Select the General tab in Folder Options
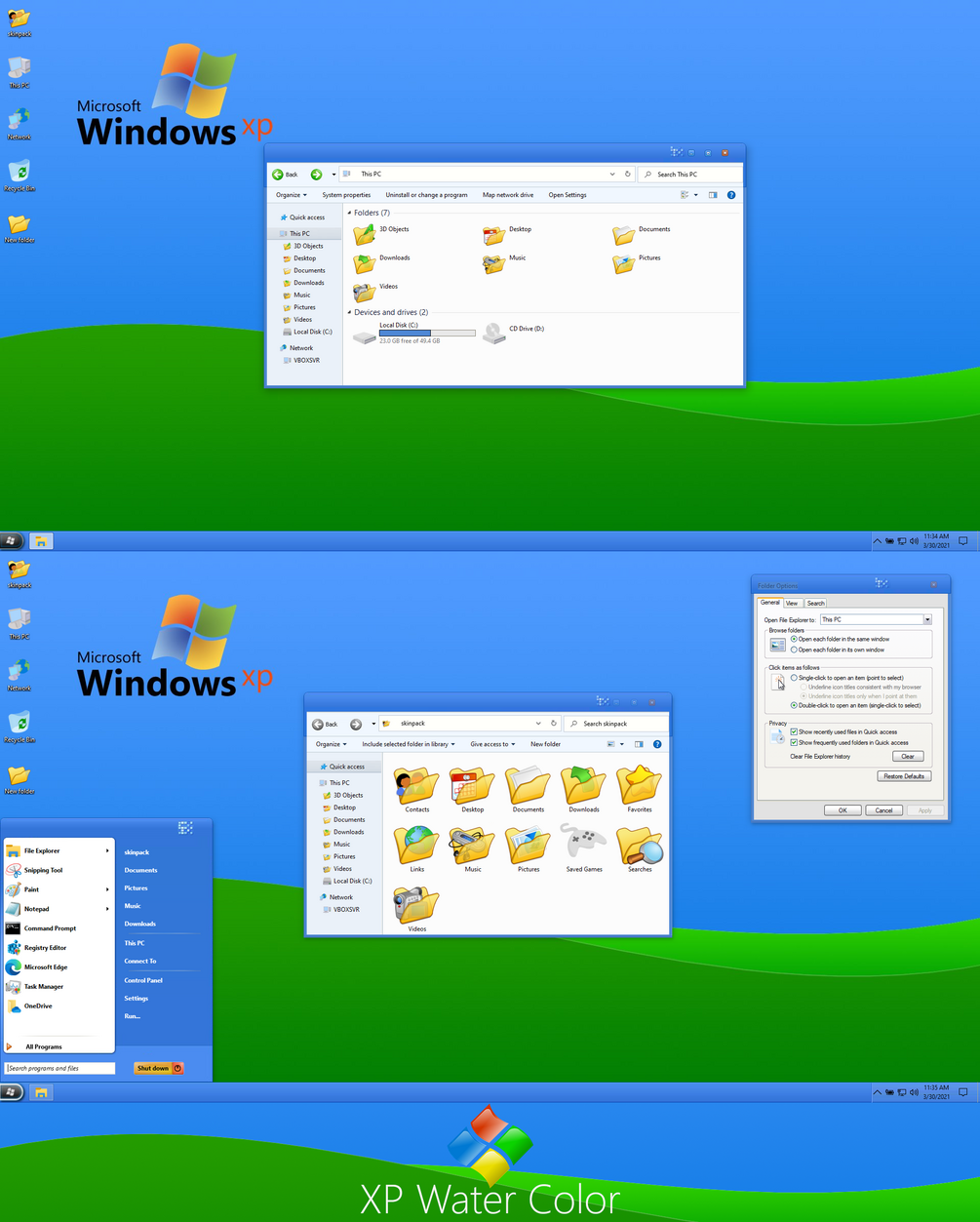 click(x=770, y=603)
